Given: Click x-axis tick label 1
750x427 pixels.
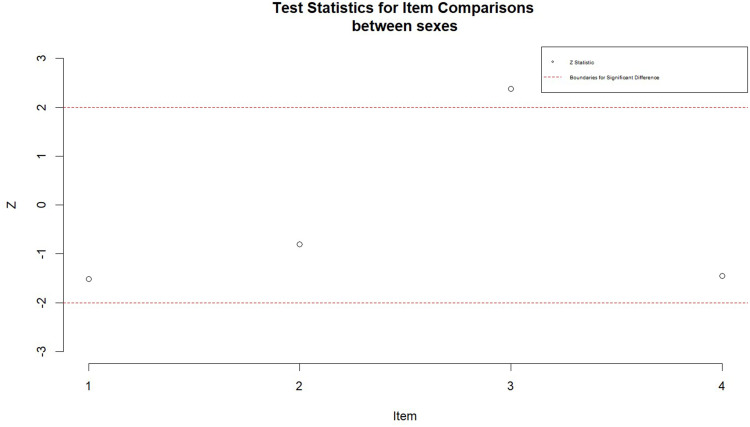Looking at the screenshot, I should [89, 385].
